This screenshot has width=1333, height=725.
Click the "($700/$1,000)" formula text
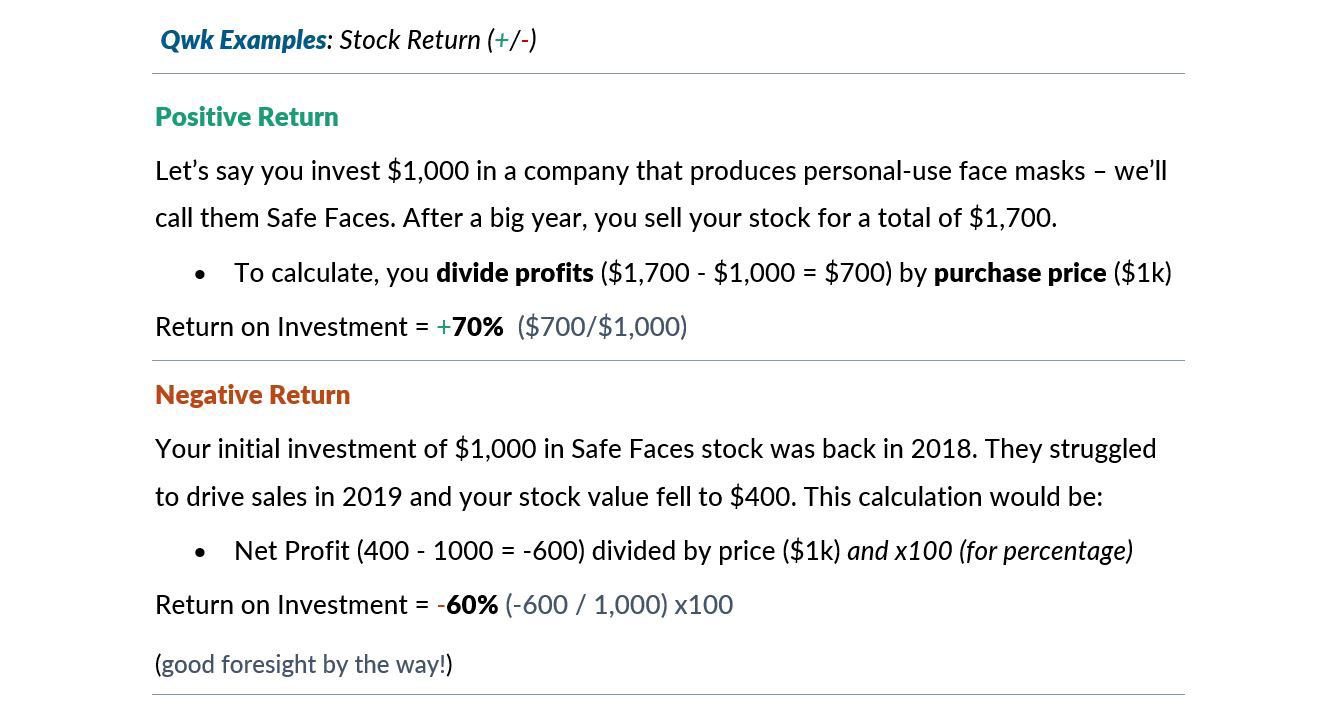(602, 327)
